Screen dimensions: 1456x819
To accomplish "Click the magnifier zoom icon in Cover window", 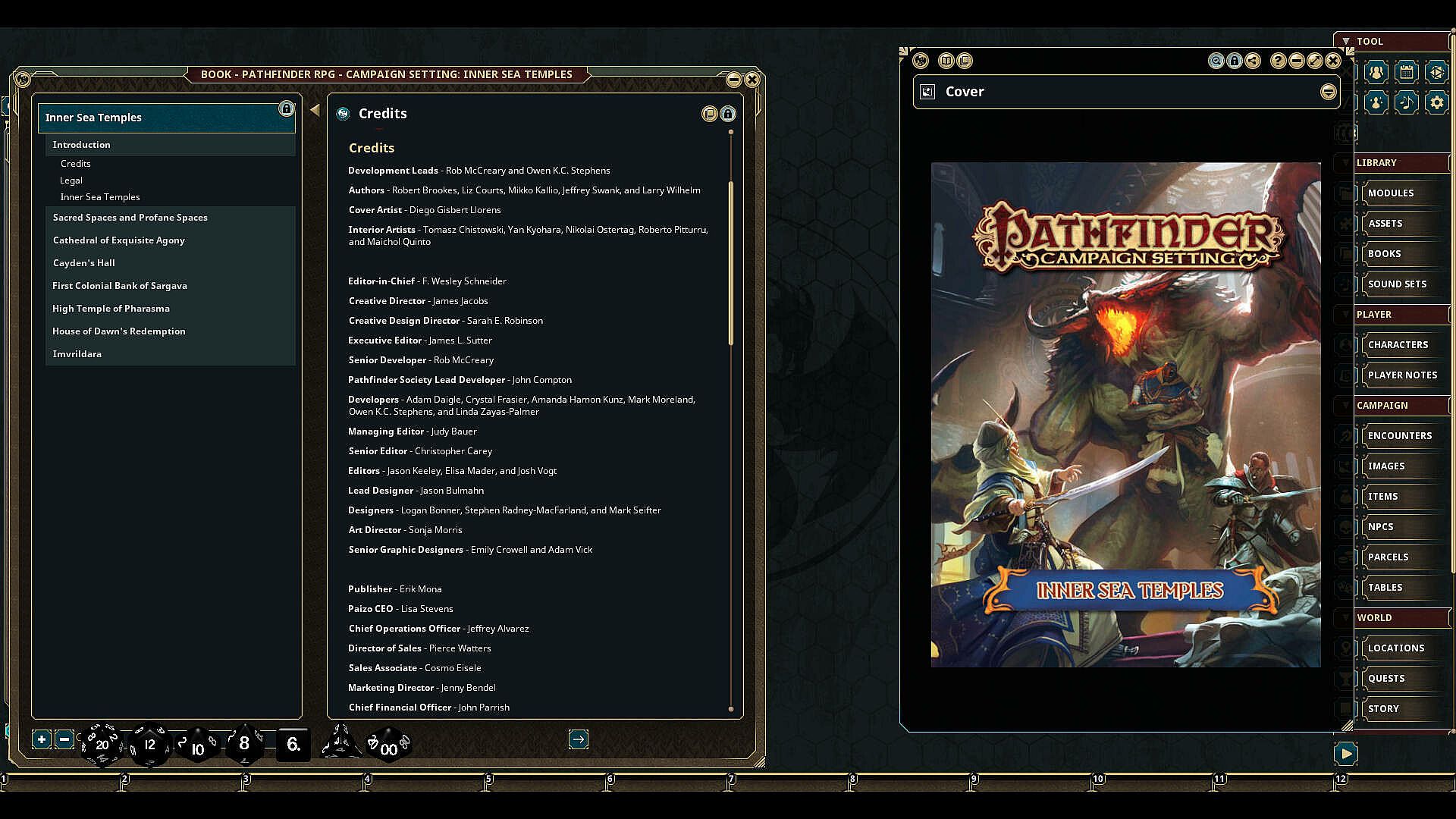I will [1216, 61].
